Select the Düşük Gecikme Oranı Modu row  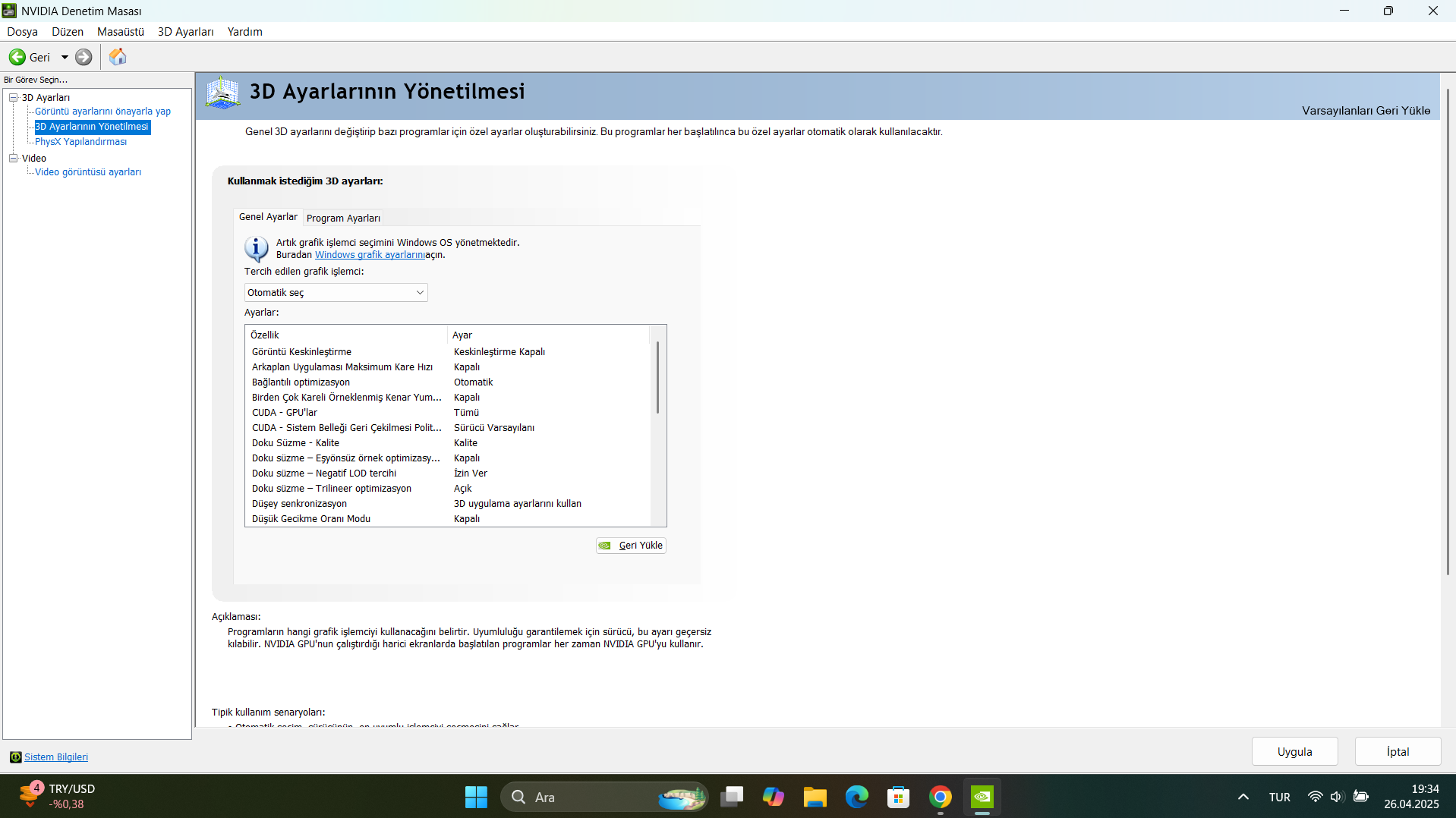(448, 519)
